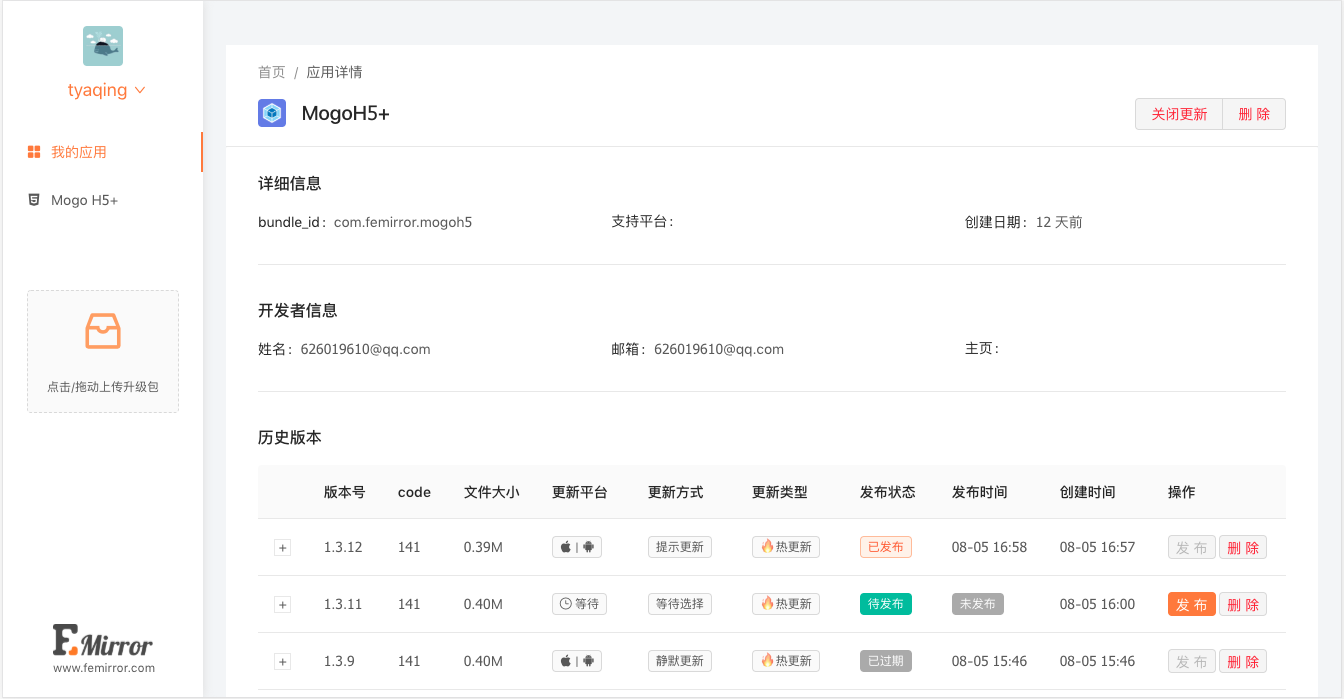Click the 版本号 column header
1344x699 pixels.
(345, 492)
